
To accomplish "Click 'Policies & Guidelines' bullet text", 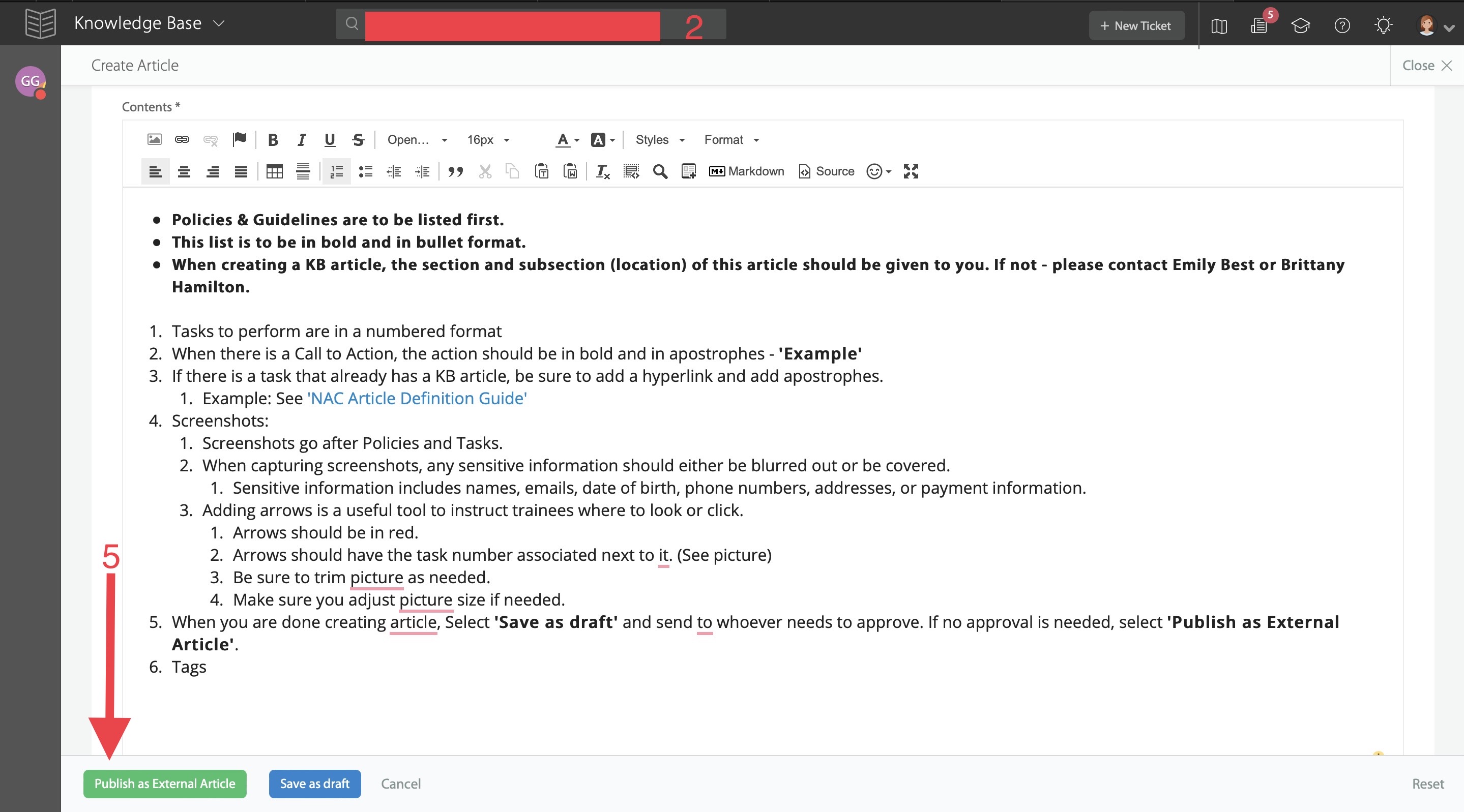I will click(x=338, y=219).
